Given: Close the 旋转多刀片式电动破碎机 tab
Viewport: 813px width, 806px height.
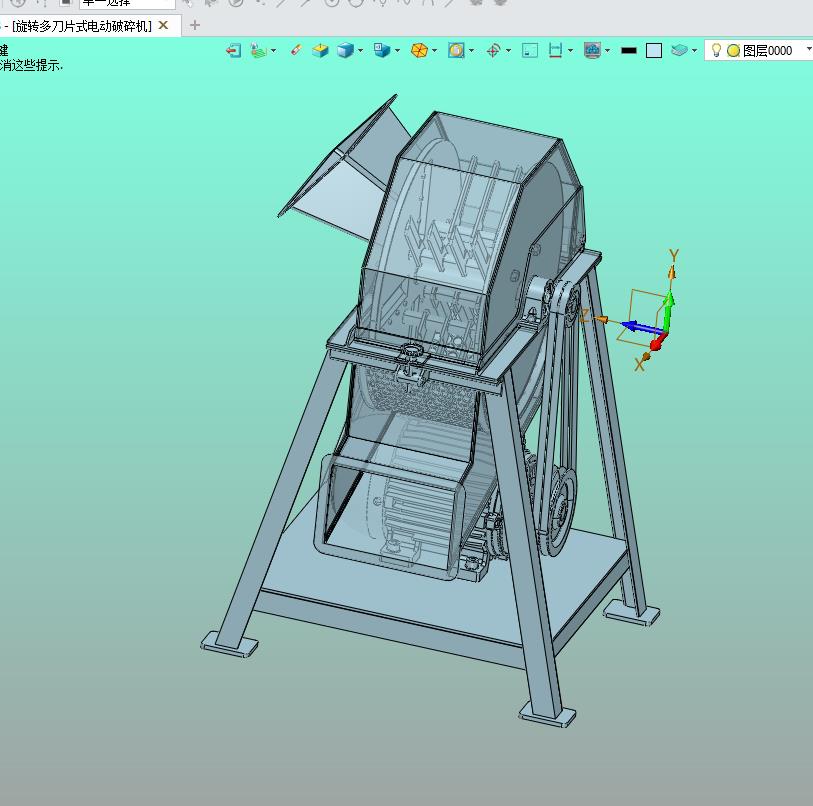Looking at the screenshot, I should click(163, 25).
